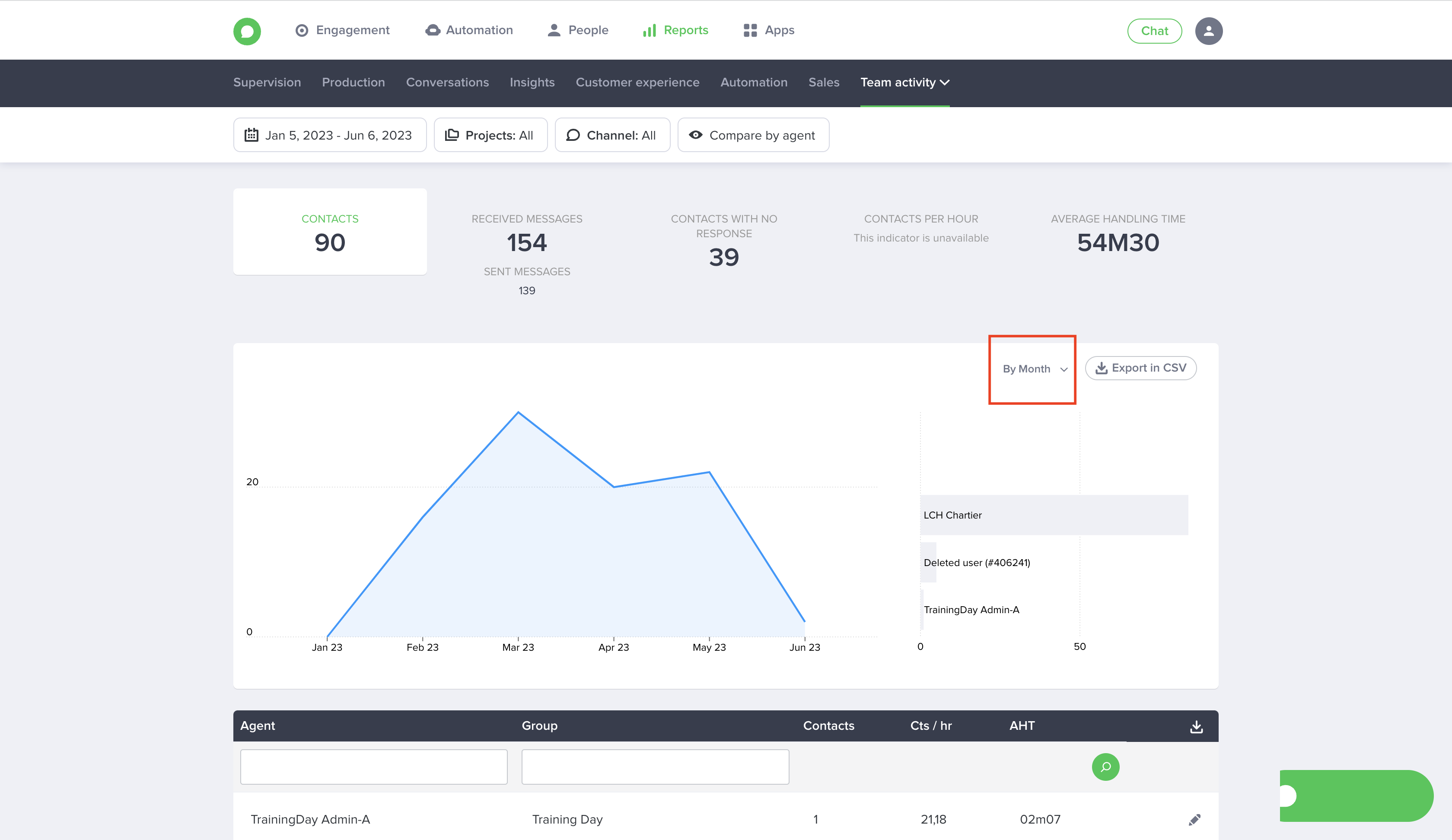Expand the Team activity dropdown menu
Viewport: 1452px width, 840px height.
904,83
